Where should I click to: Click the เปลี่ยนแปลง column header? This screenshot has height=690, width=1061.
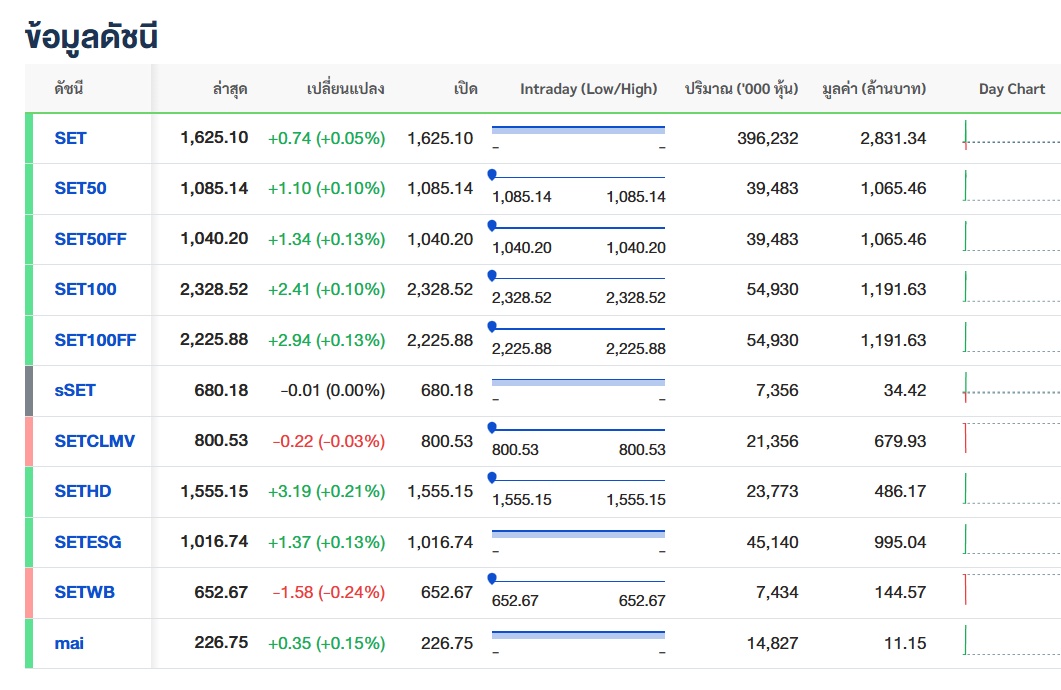pyautogui.click(x=346, y=89)
